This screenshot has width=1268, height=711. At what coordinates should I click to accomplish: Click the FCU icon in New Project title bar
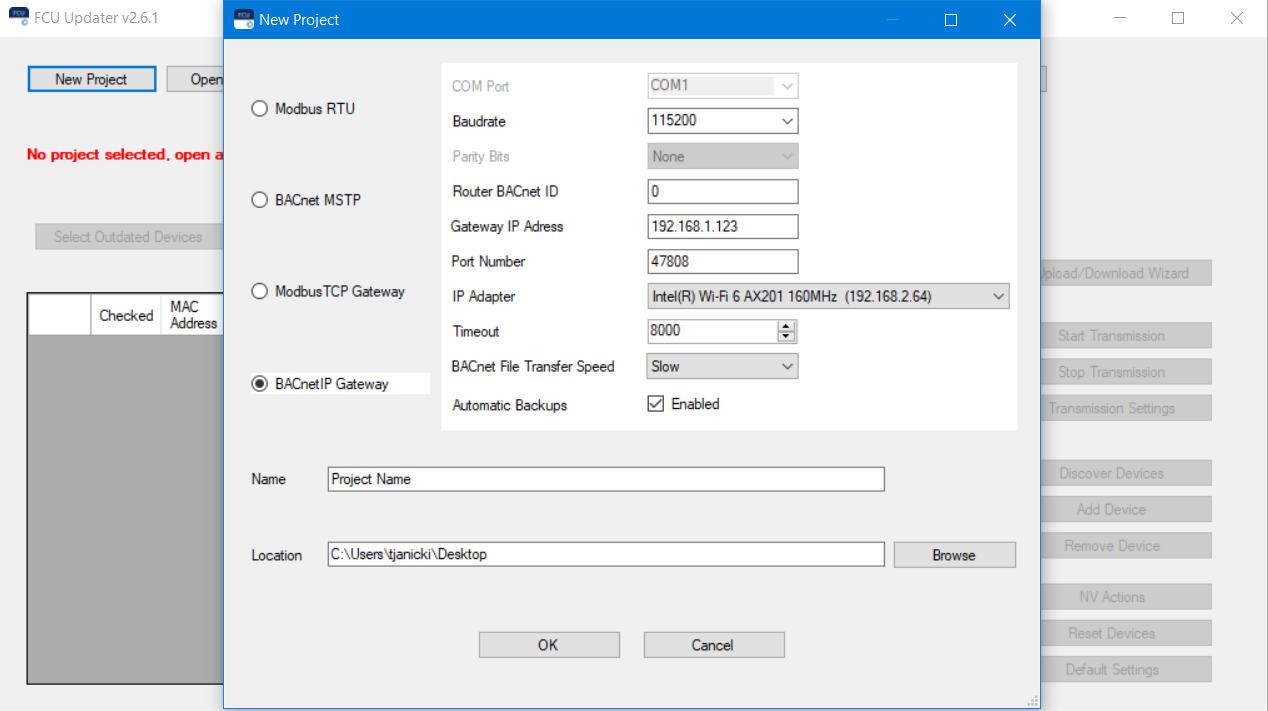243,19
